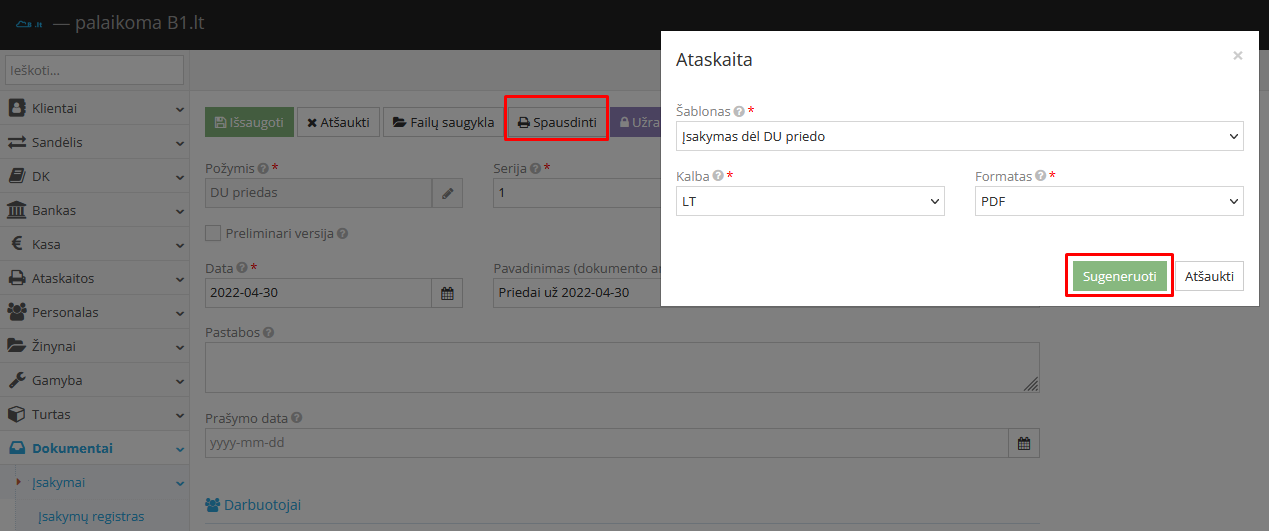Click help icon next to Serija label
Image resolution: width=1269 pixels, height=531 pixels.
(536, 169)
